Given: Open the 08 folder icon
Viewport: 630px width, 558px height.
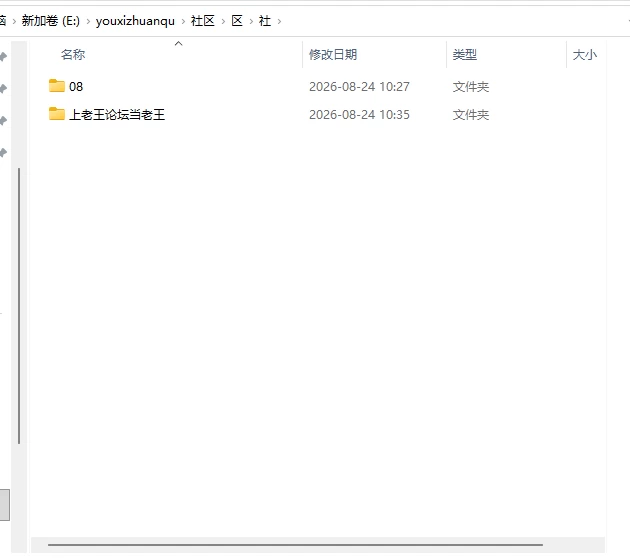Looking at the screenshot, I should tap(57, 86).
